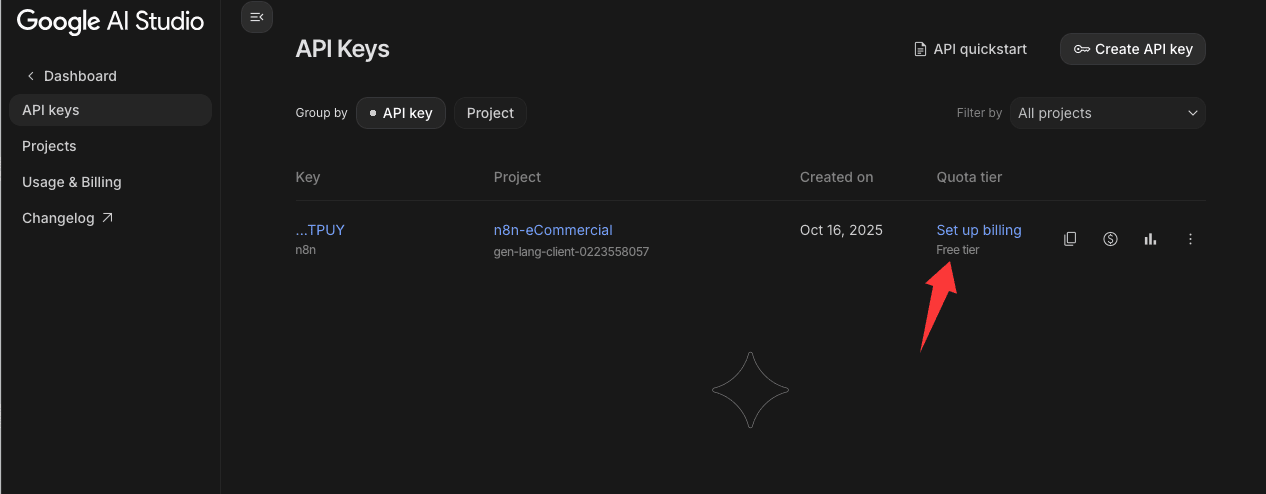The height and width of the screenshot is (494, 1266).
Task: Click the back arrow beside Dashboard
Action: point(30,76)
